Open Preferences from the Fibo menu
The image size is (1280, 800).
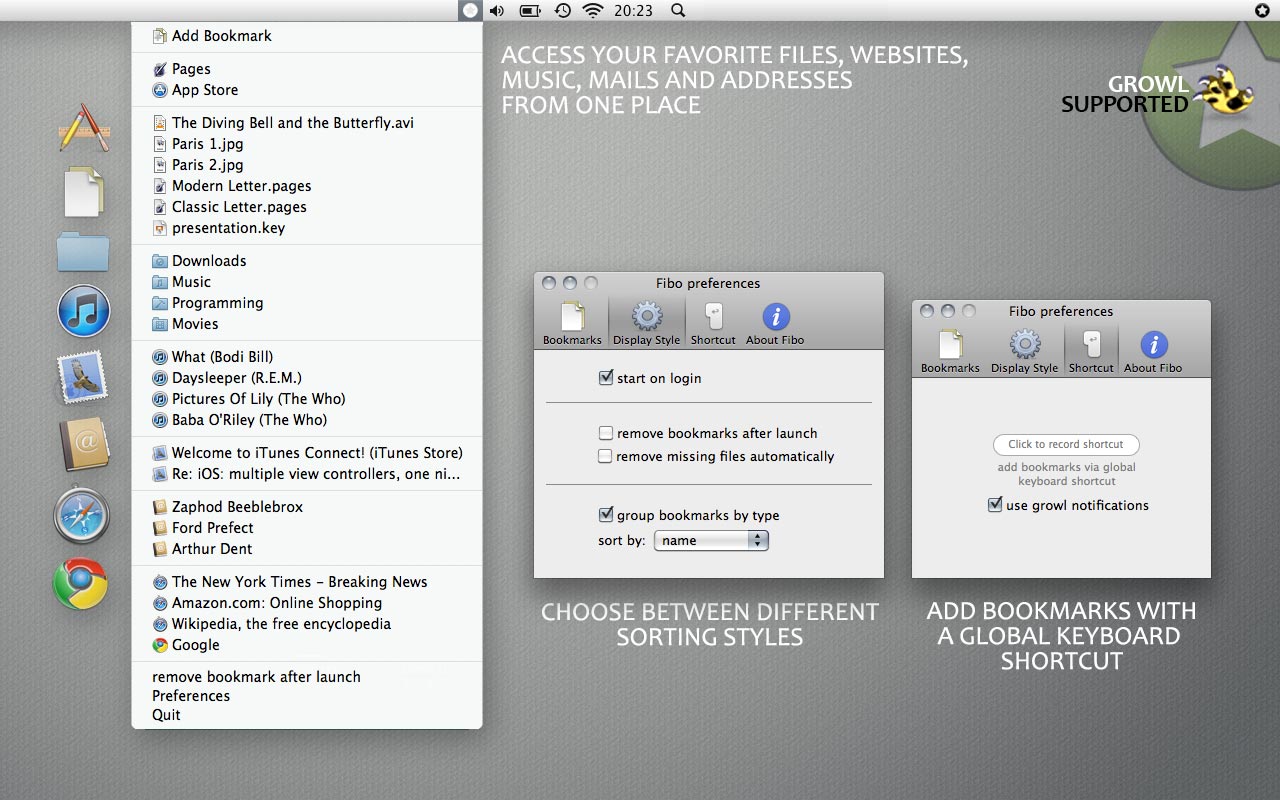coord(307,696)
